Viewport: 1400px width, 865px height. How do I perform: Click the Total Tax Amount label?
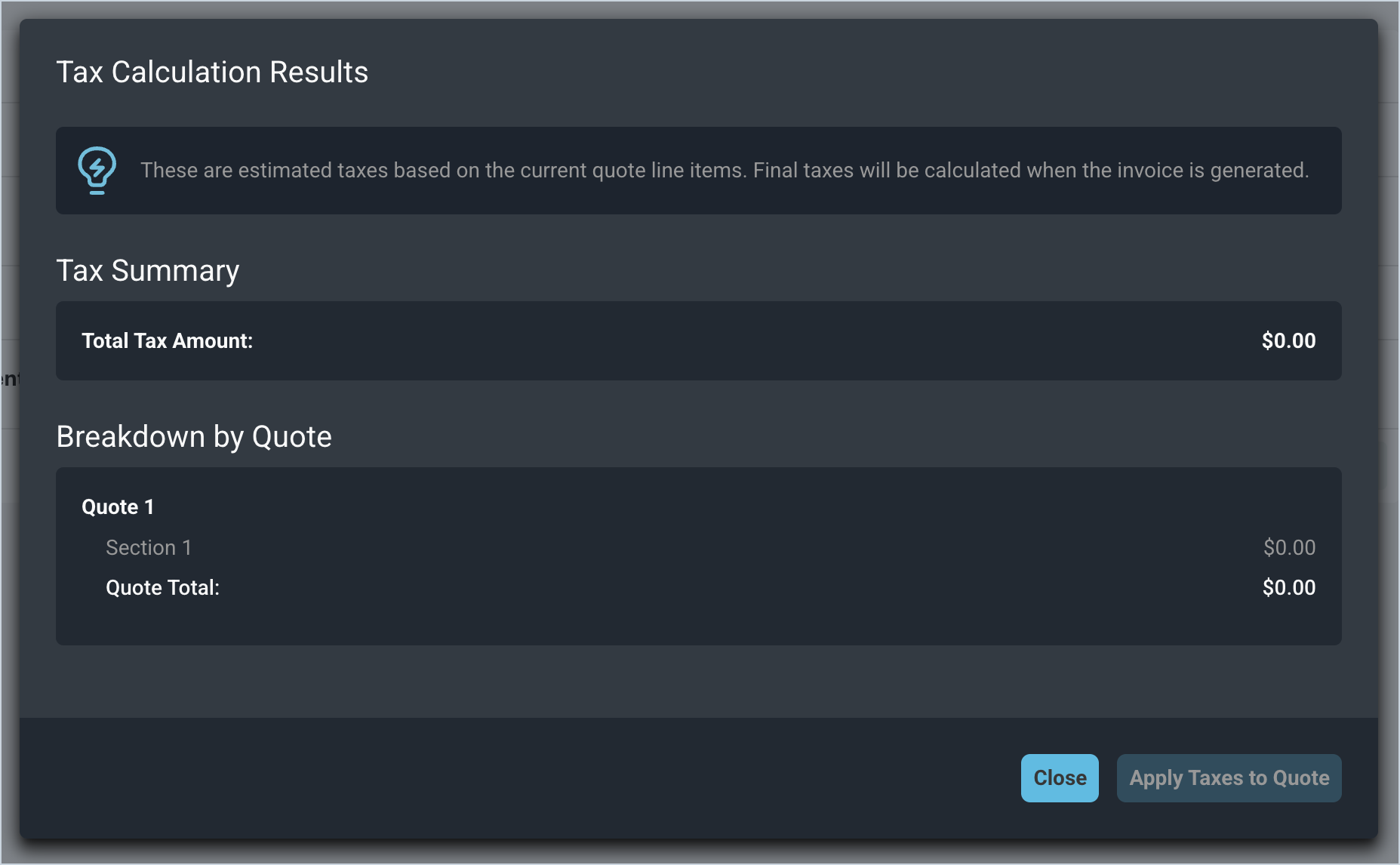[x=167, y=341]
